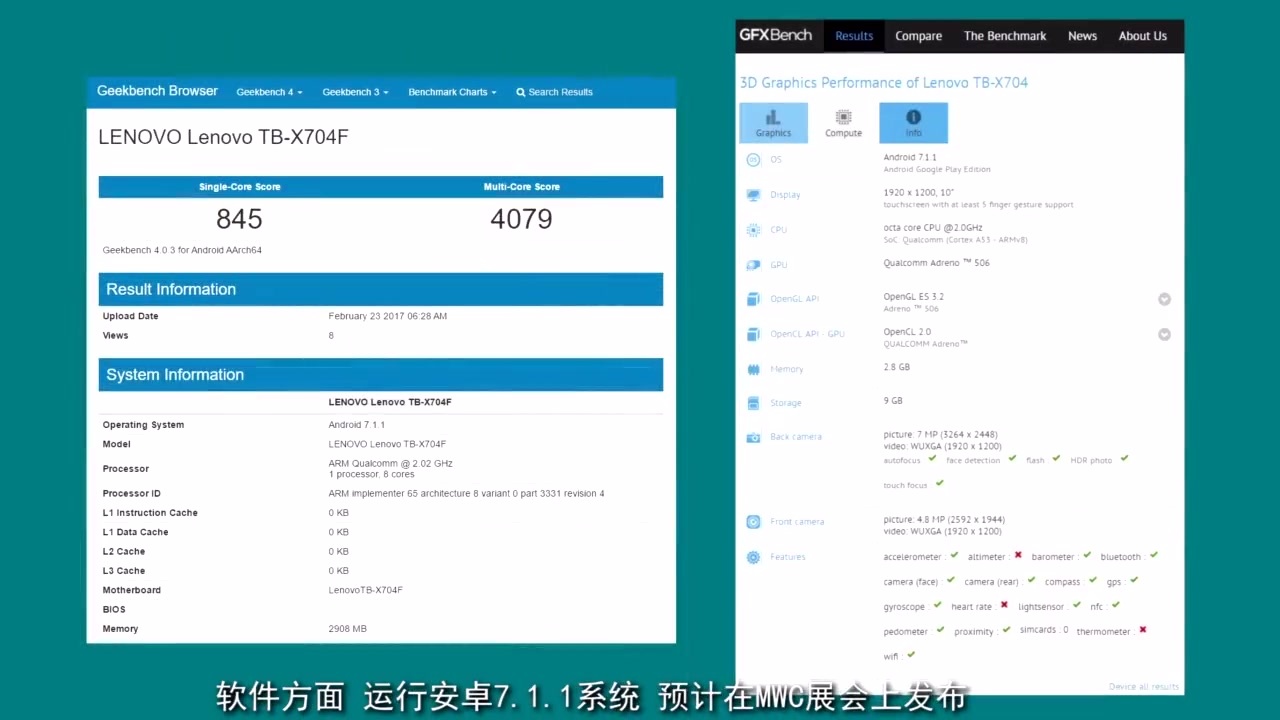Open The Benchmark menu item
The height and width of the screenshot is (720, 1280).
[1005, 36]
